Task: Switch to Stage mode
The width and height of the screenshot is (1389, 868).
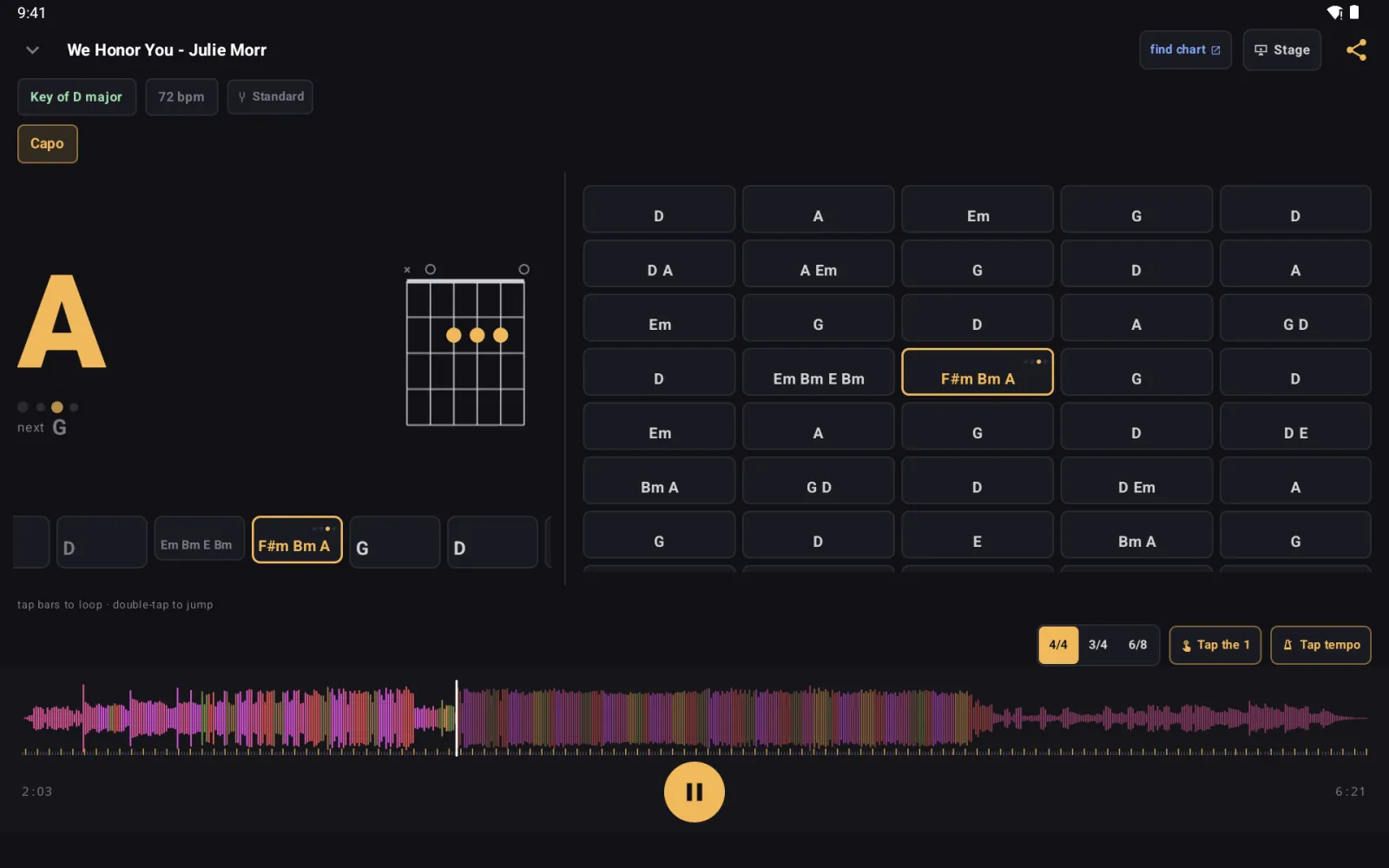Action: click(x=1282, y=50)
